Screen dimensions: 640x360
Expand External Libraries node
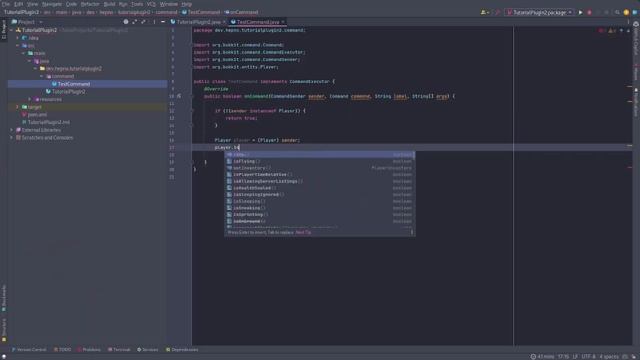click(11, 130)
